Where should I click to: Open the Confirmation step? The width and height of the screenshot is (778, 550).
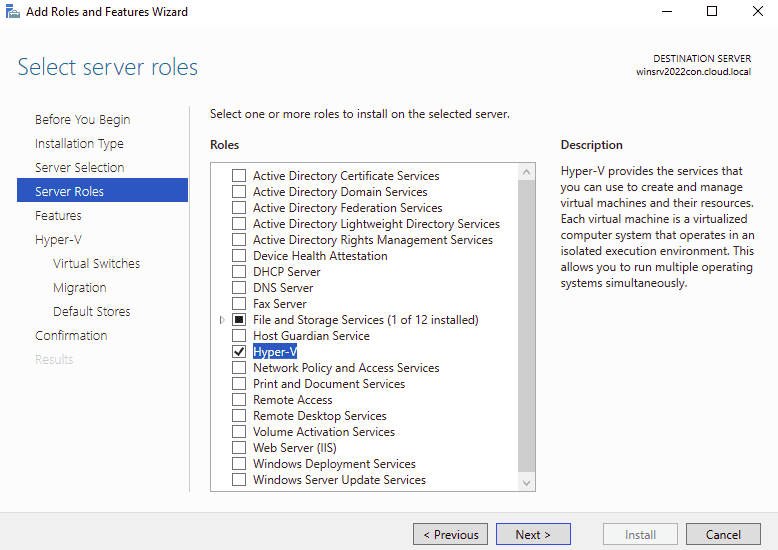click(71, 336)
